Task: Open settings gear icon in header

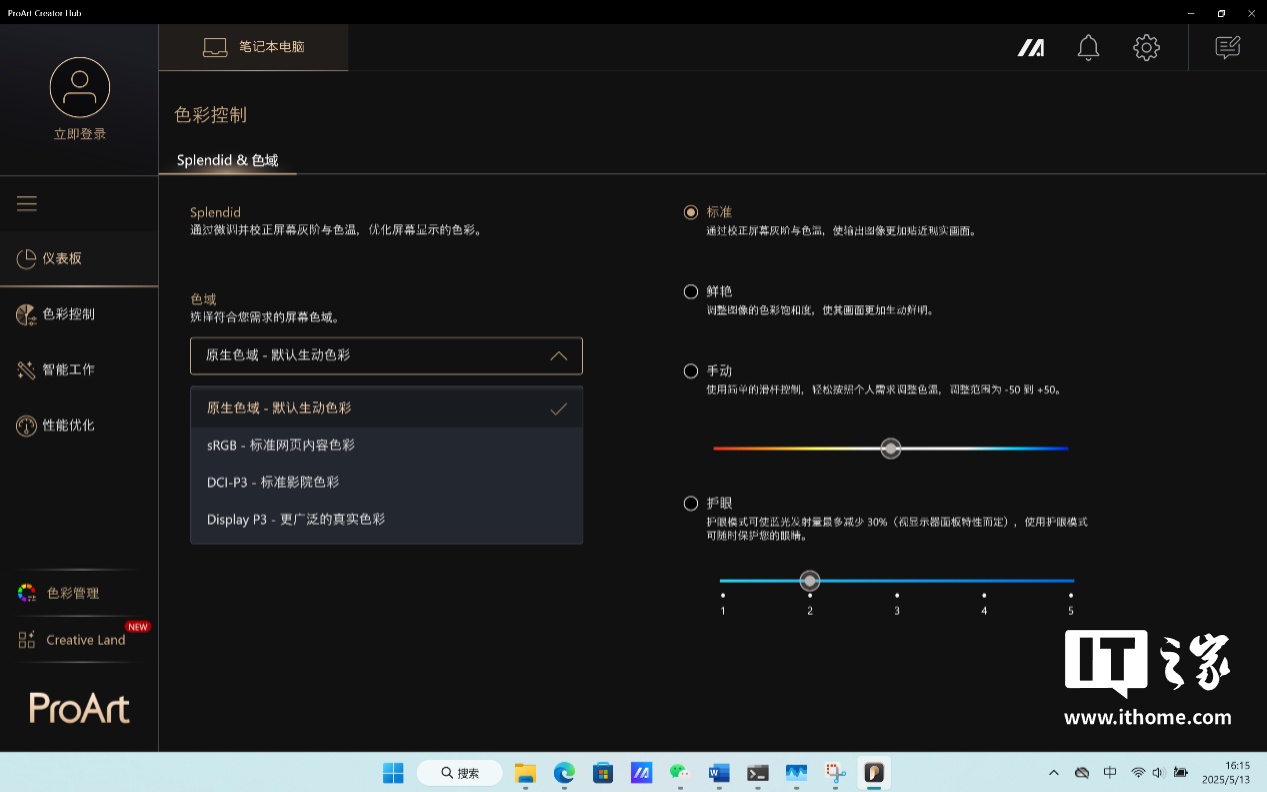Action: (x=1146, y=48)
